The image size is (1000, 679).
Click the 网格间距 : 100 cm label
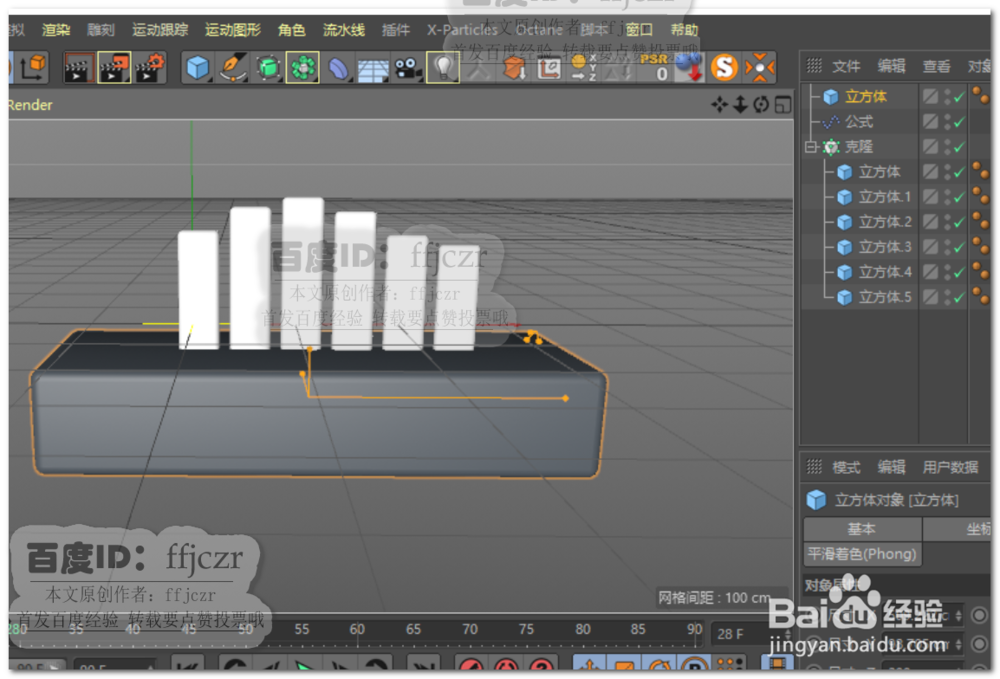coord(715,598)
